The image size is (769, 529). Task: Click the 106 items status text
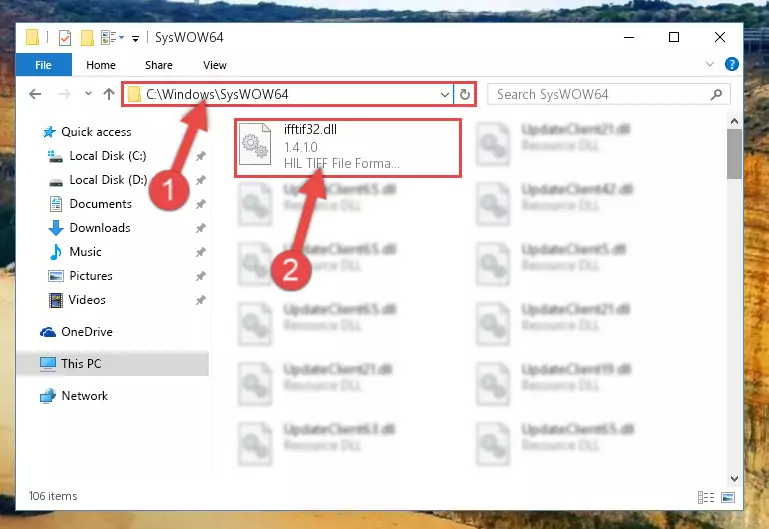(53, 496)
